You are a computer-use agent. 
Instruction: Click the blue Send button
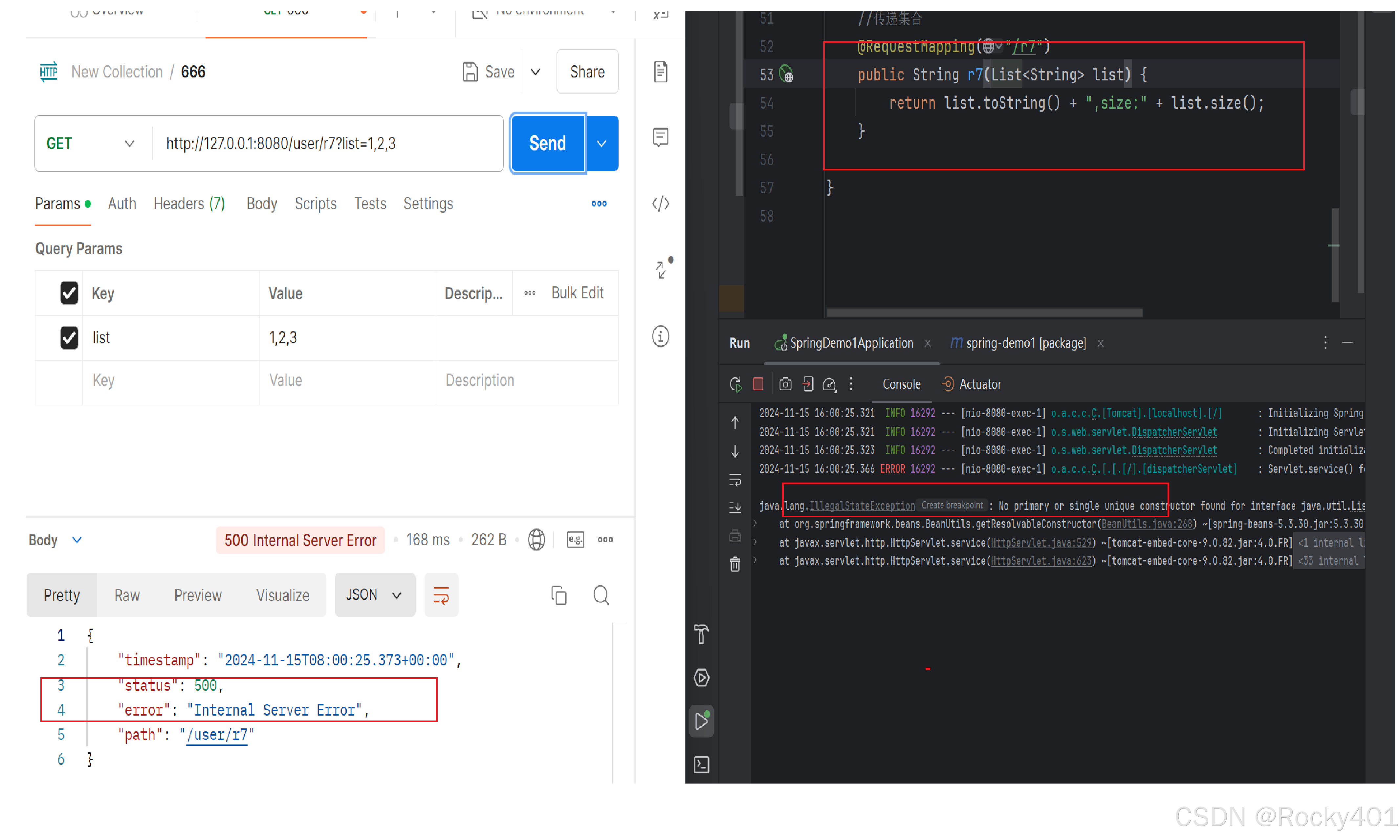(x=547, y=144)
